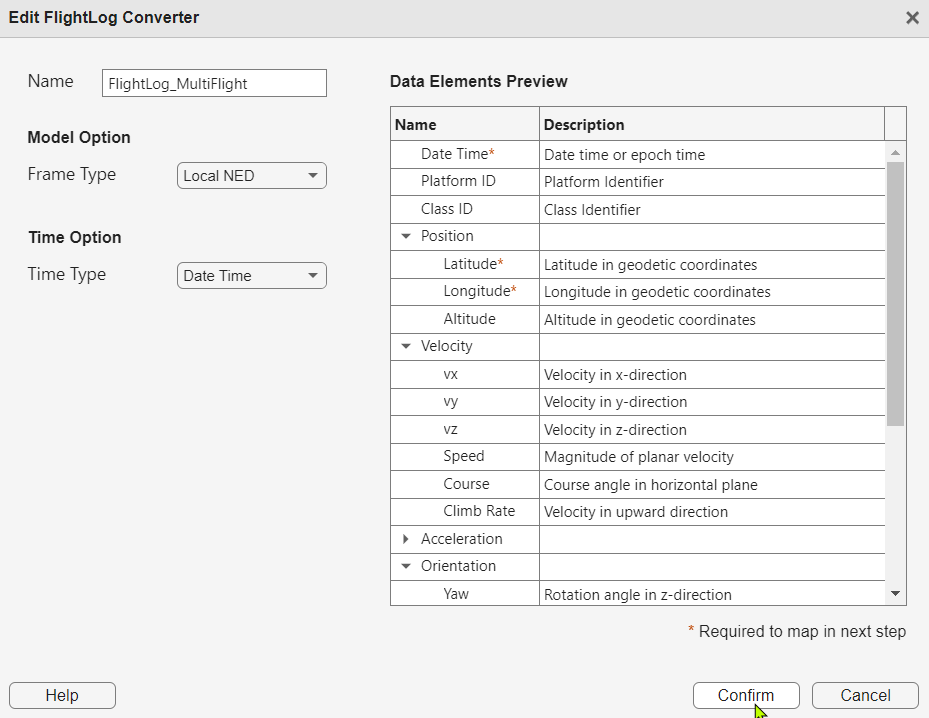Click the Name column header
929x718 pixels.
click(464, 125)
